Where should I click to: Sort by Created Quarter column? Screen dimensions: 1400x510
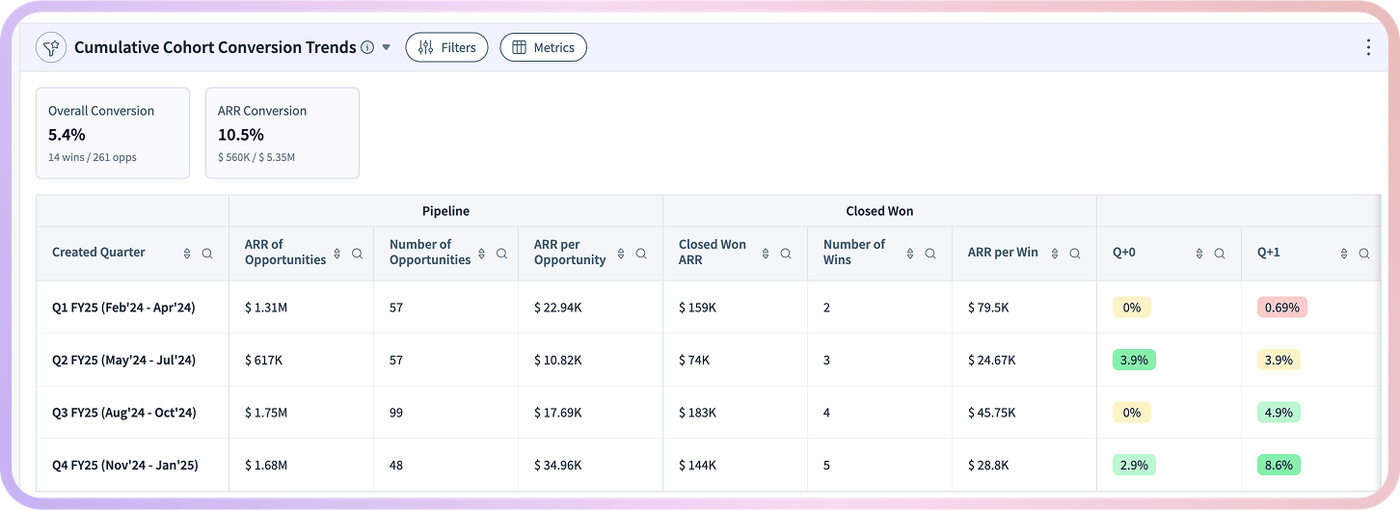point(187,253)
